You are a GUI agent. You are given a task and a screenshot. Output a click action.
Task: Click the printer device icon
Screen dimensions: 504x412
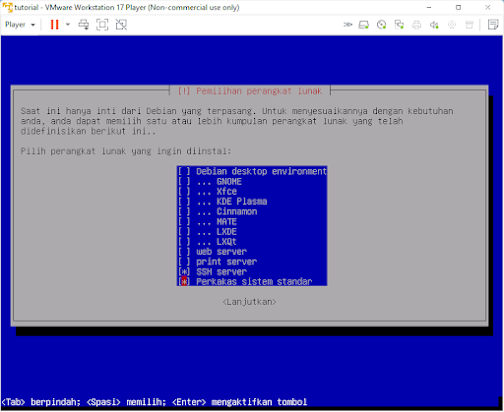(416, 25)
